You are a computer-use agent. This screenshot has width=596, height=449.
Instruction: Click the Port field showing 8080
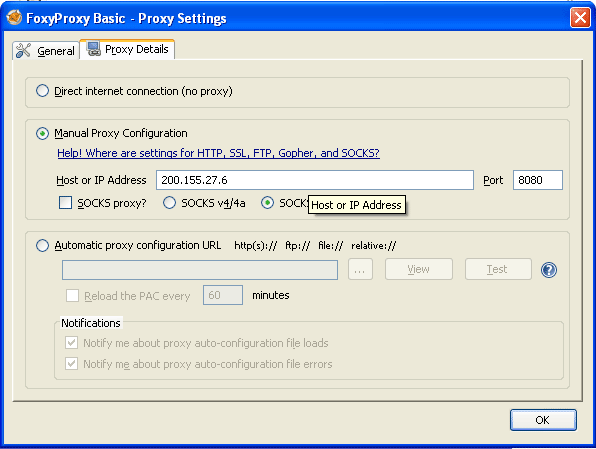point(537,180)
